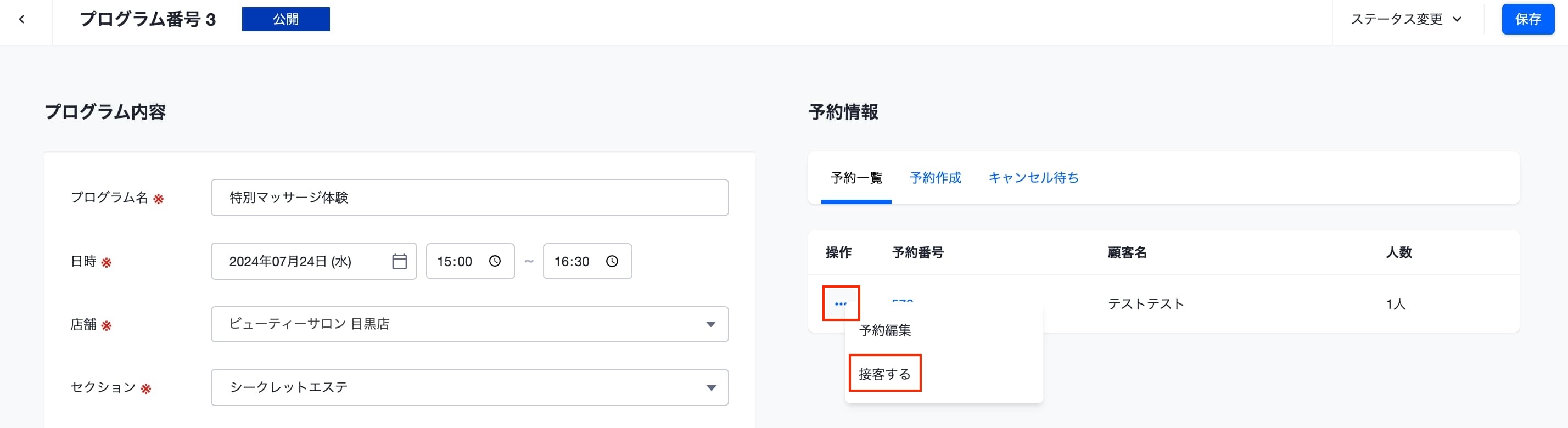
Task: Click the start time field 15:00
Action: 470,261
